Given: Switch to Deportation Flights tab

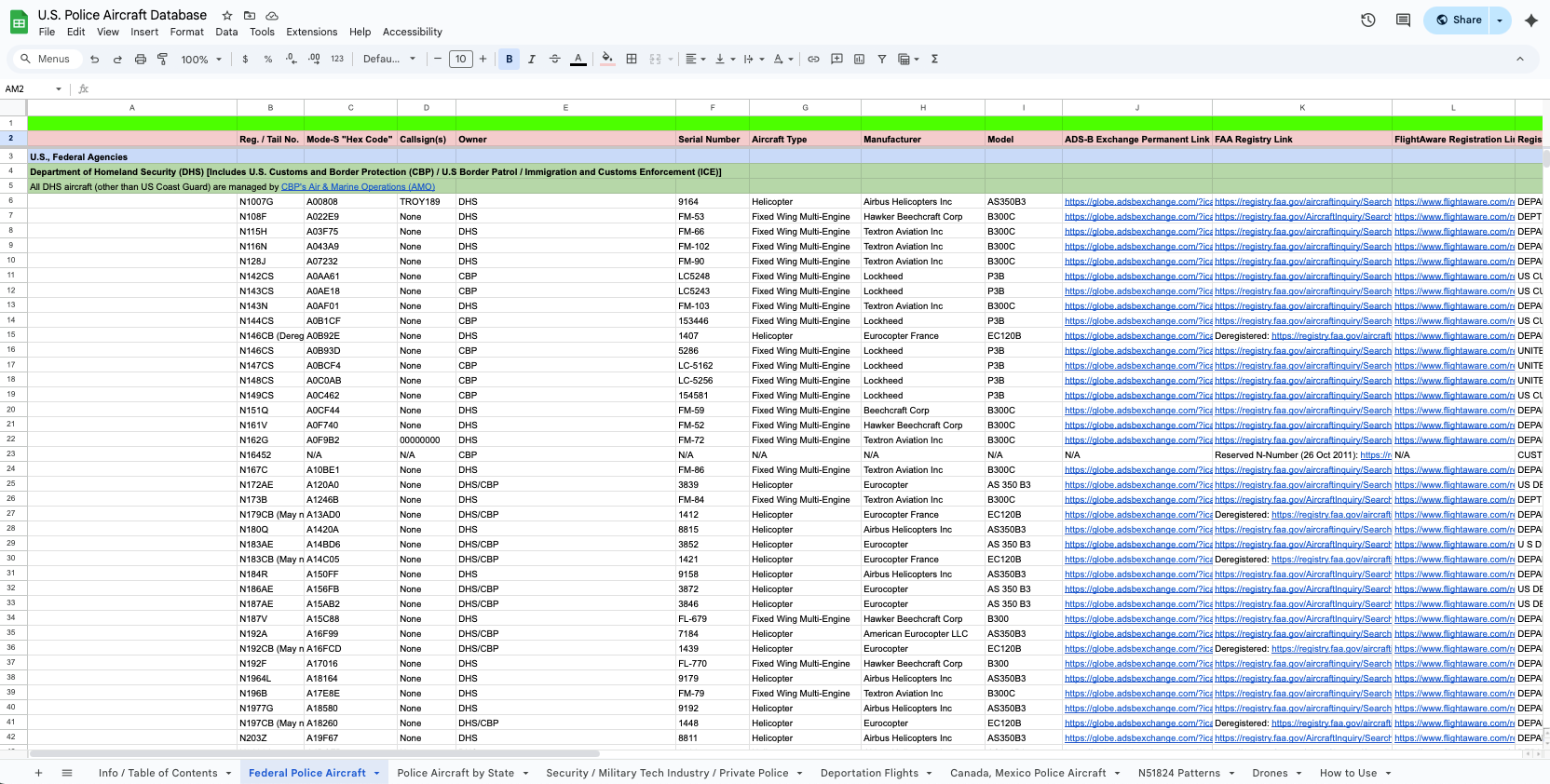Looking at the screenshot, I should [x=869, y=773].
